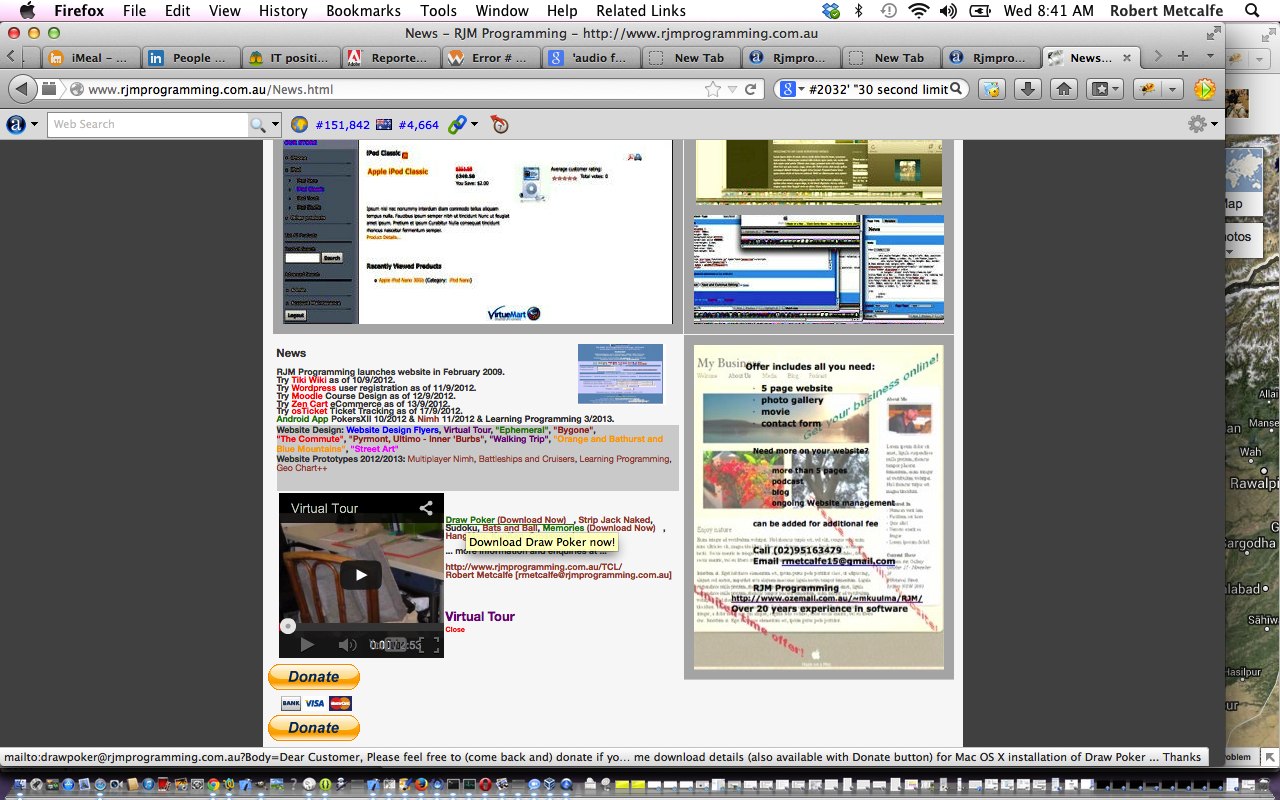The image size is (1280, 800).
Task: Click the screenshot tool toolbar icon
Action: pyautogui.click(x=991, y=89)
